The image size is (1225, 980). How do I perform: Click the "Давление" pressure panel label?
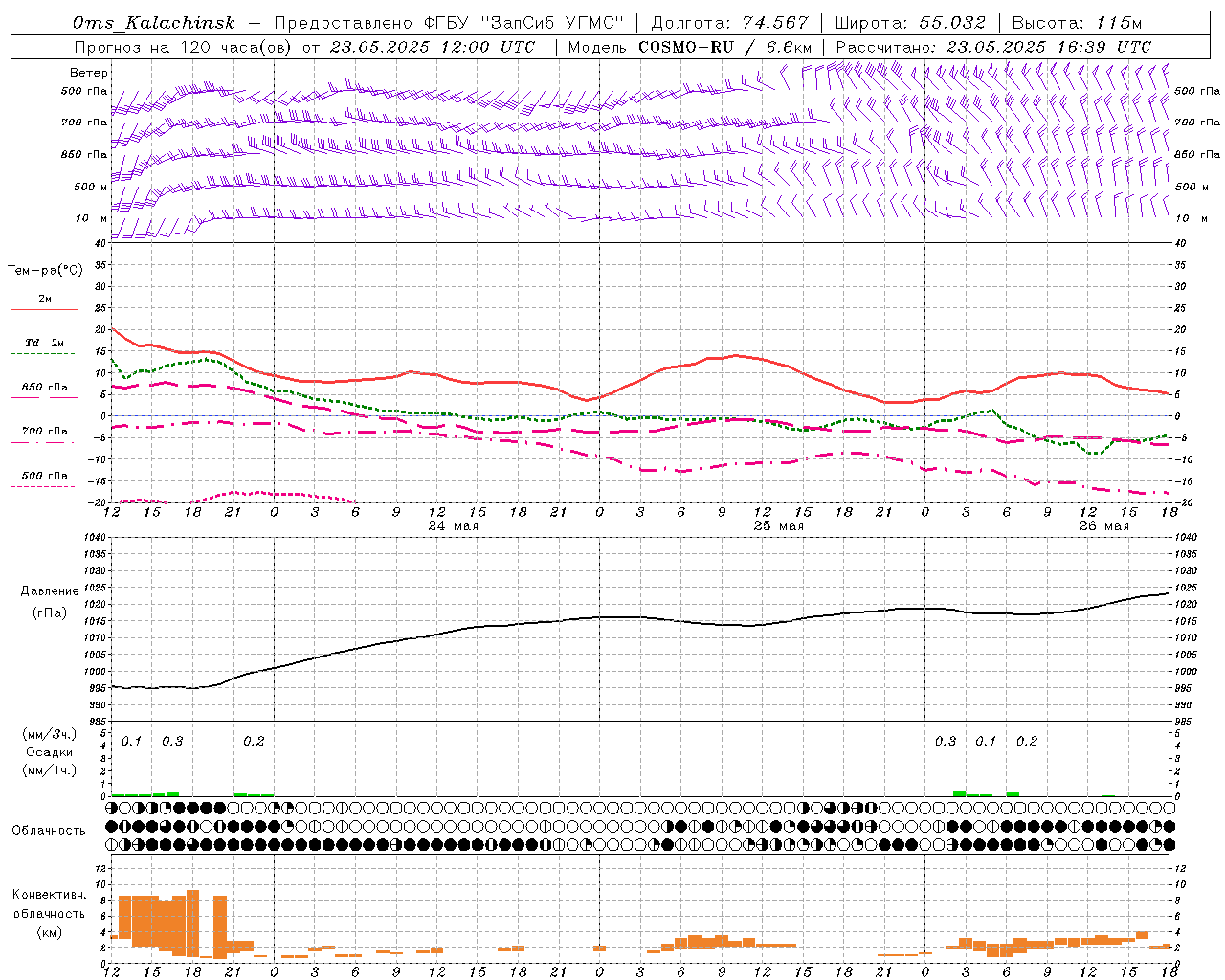coord(52,591)
